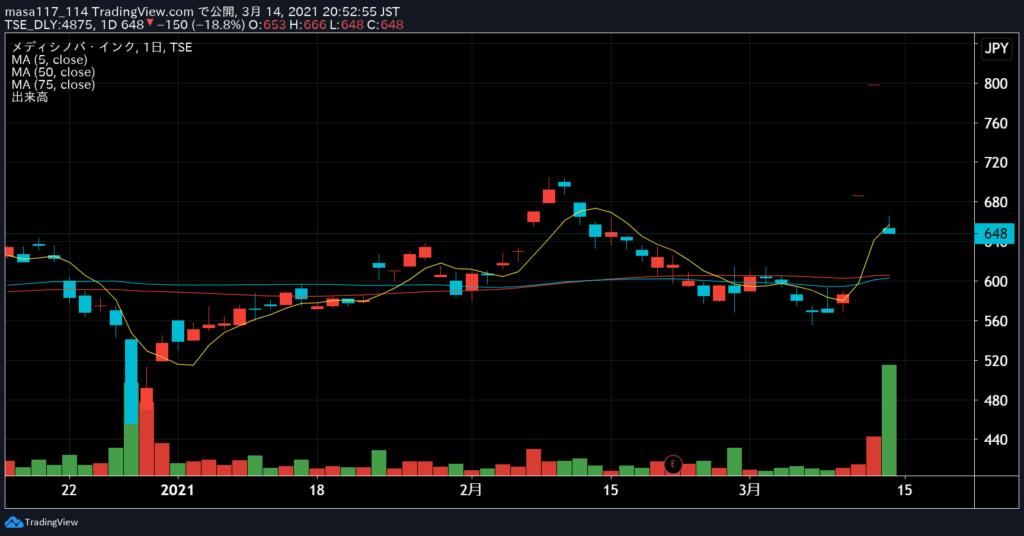Click the 720 price axis label

click(x=995, y=163)
